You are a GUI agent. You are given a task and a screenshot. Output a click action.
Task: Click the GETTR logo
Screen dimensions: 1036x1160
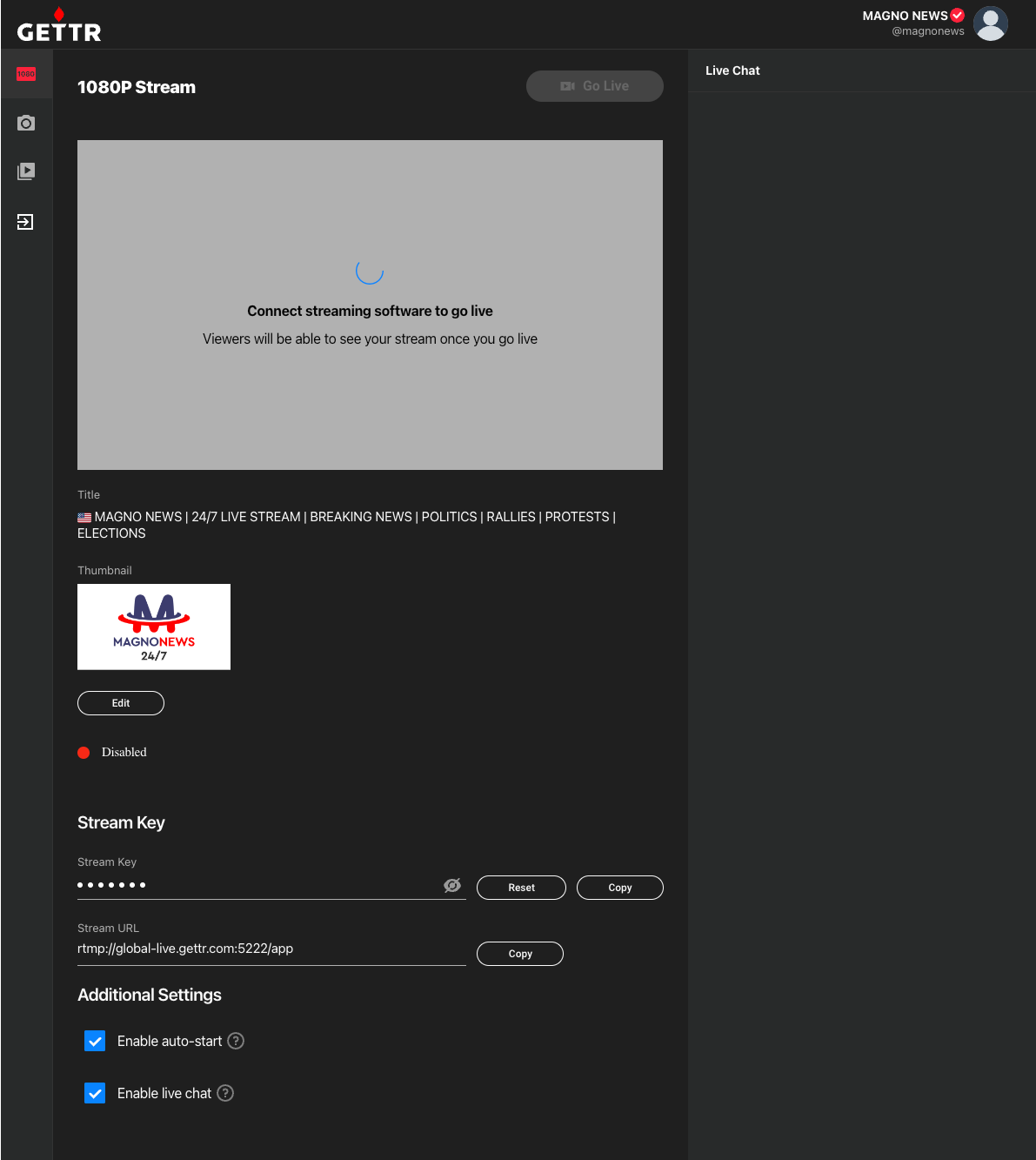[58, 25]
